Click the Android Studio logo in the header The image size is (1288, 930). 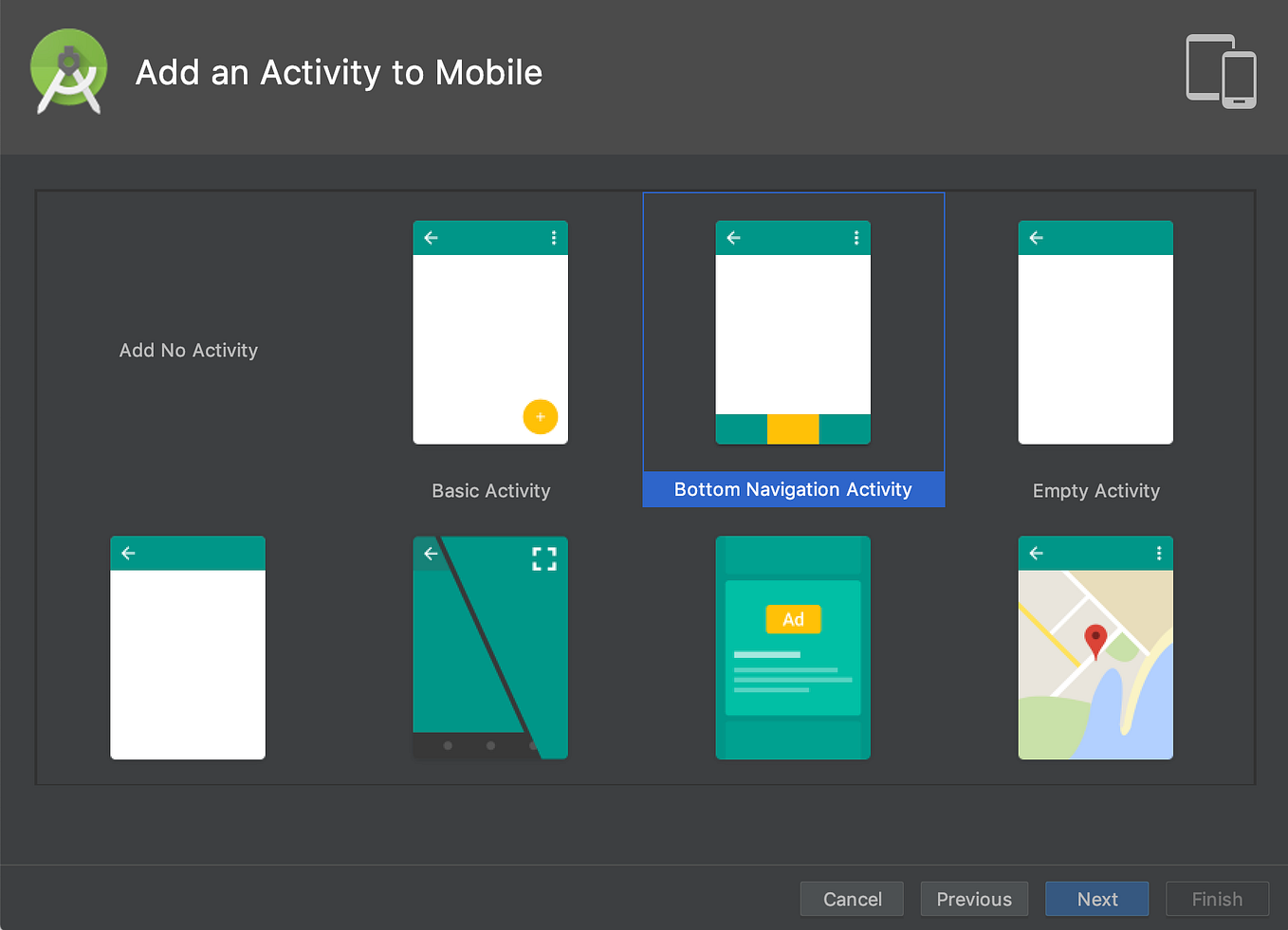click(x=68, y=71)
